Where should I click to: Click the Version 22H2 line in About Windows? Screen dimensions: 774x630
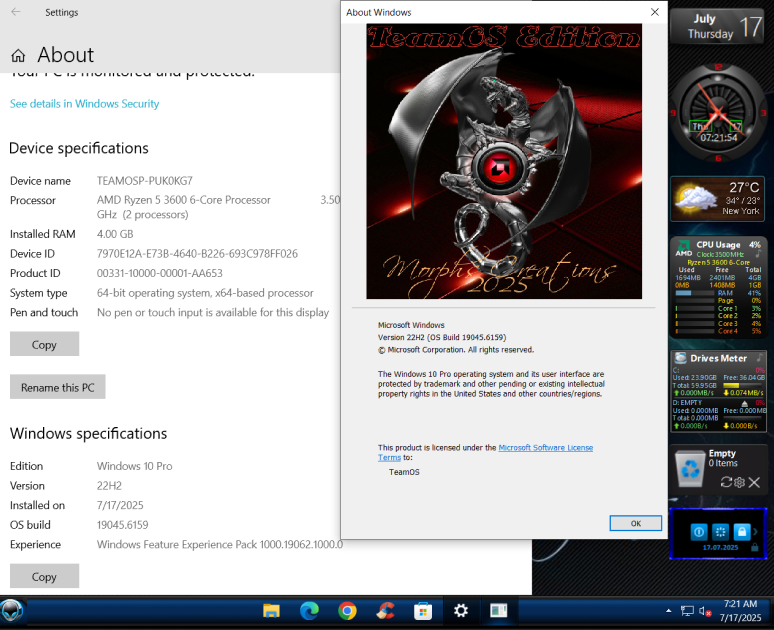[442, 337]
